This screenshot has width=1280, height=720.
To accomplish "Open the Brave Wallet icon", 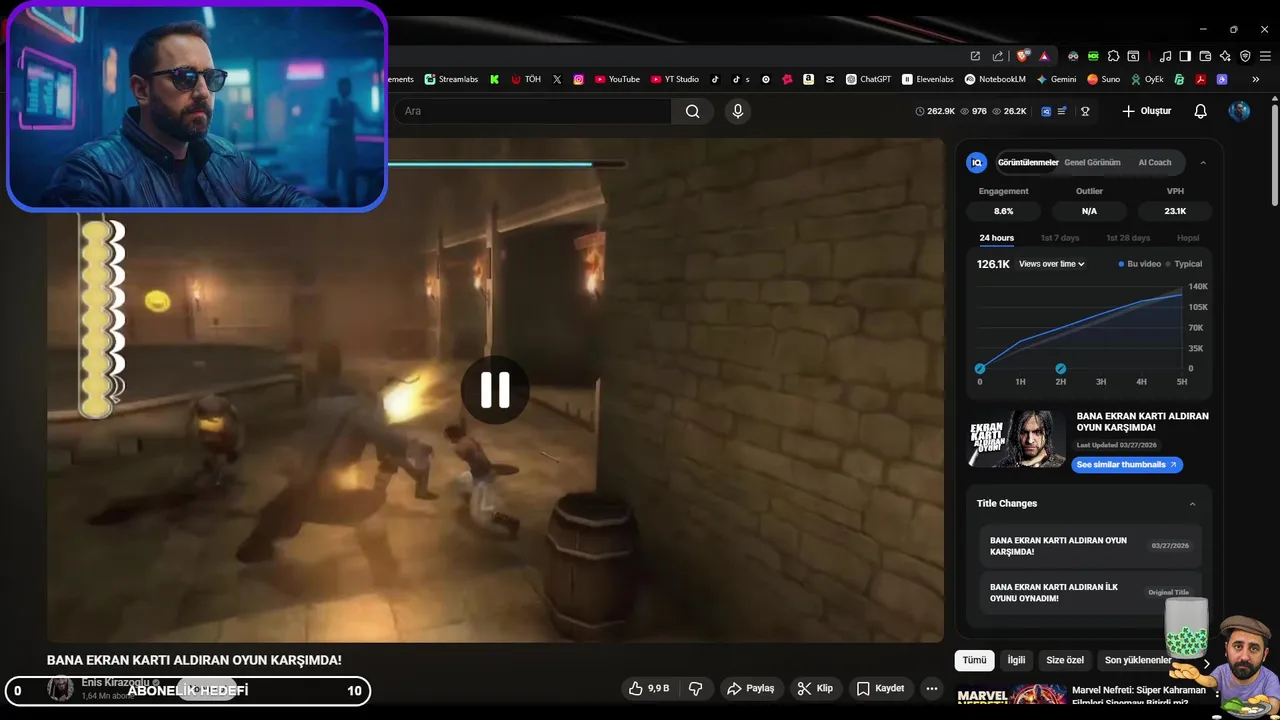I will click(x=1205, y=56).
